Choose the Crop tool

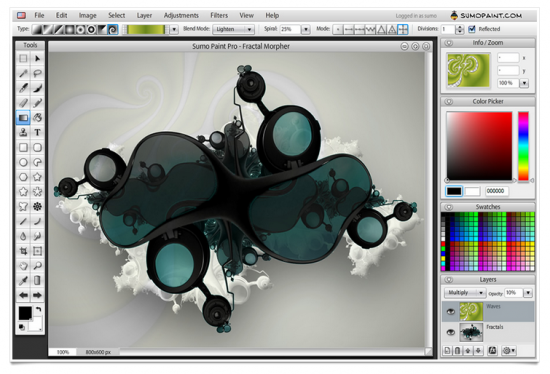click(23, 251)
